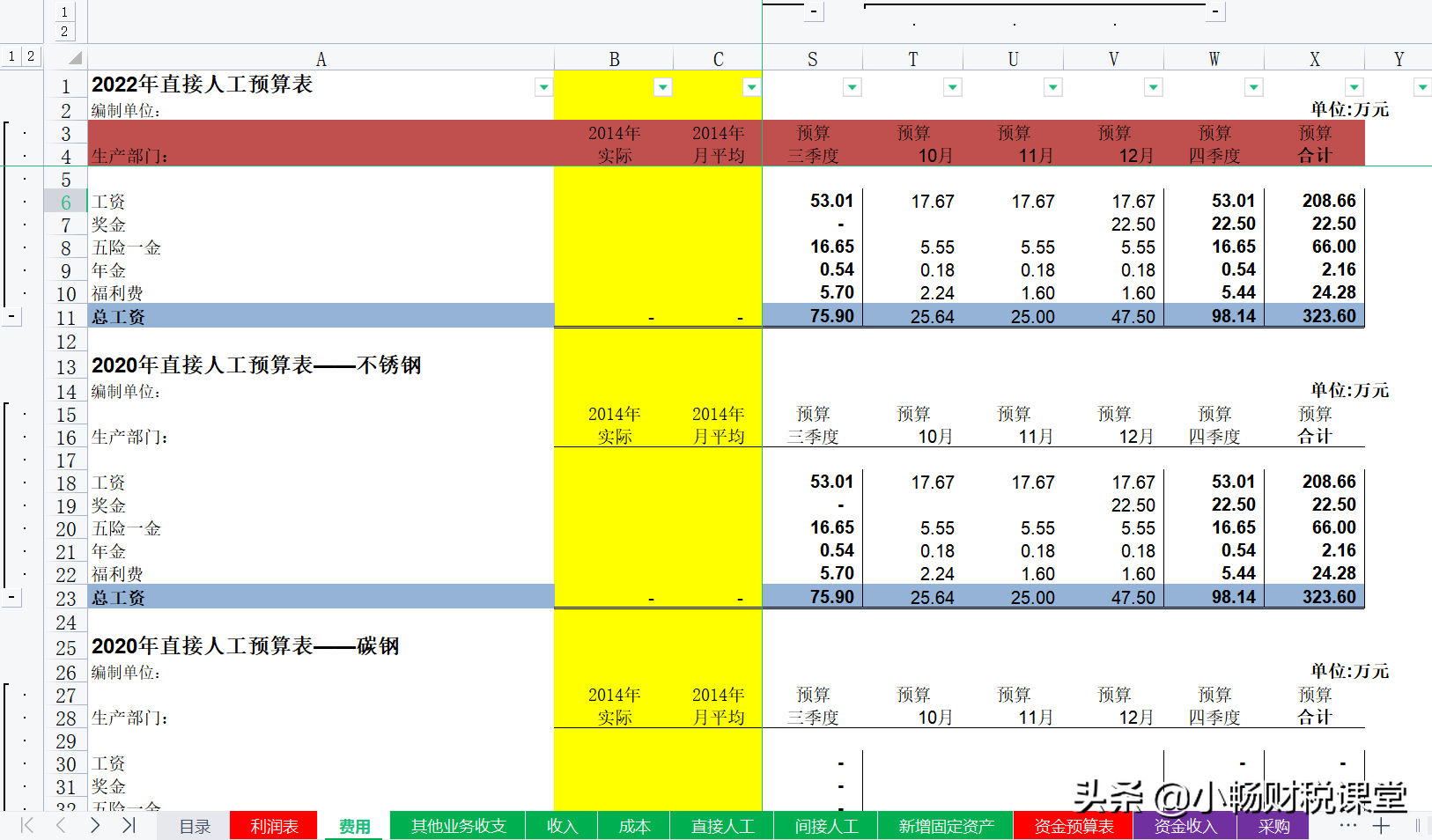Switch to the 利润表 sheet tab
Screen dimensions: 1432x840
(x=273, y=826)
